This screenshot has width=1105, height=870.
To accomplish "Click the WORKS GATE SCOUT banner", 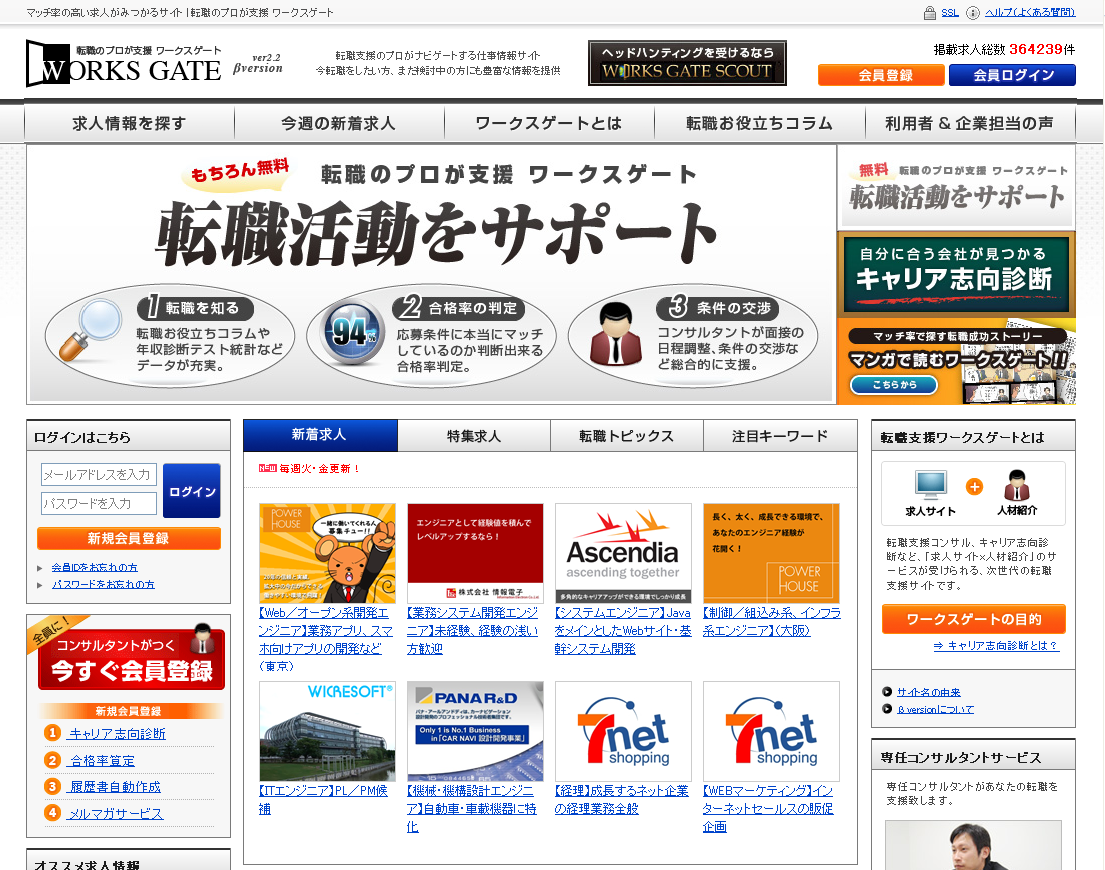I will 687,63.
